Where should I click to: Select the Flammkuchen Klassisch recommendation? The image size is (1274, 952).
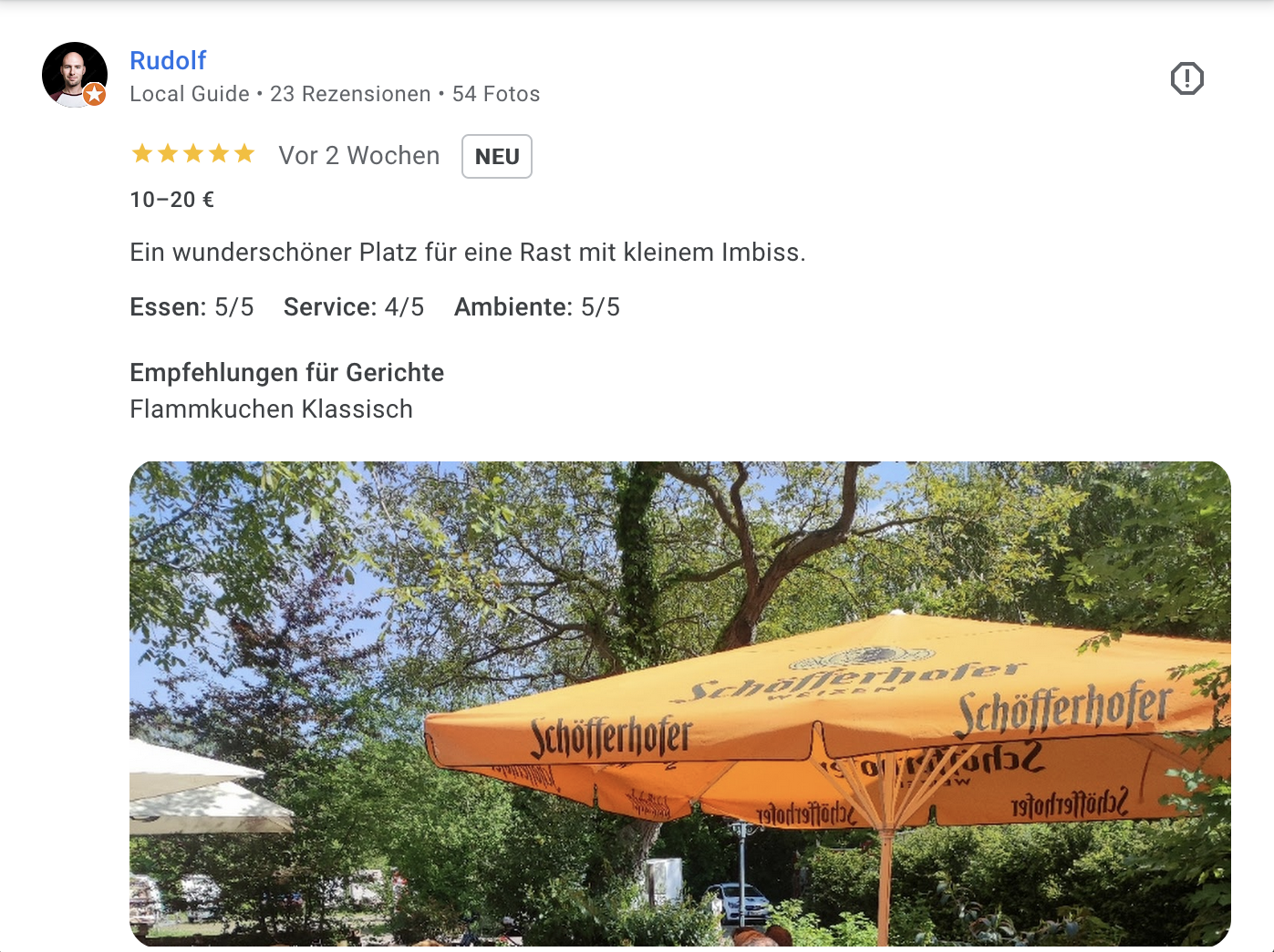[272, 409]
